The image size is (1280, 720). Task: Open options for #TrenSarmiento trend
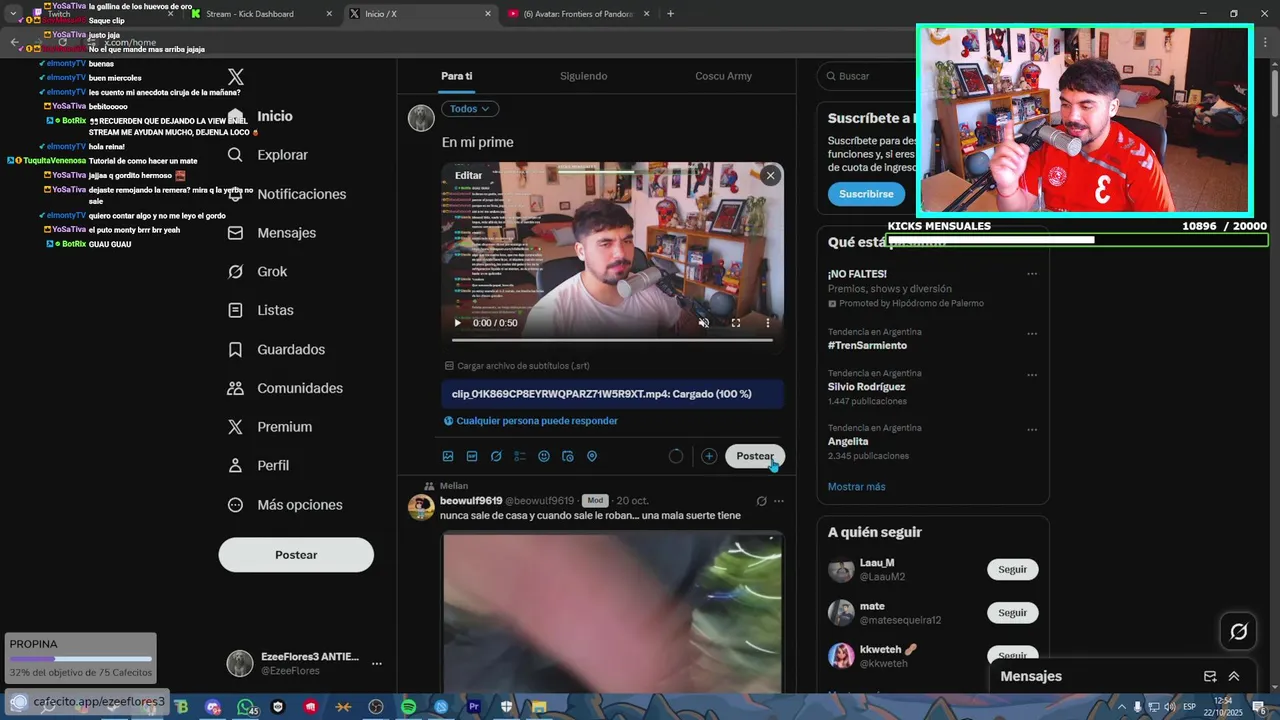[1032, 334]
